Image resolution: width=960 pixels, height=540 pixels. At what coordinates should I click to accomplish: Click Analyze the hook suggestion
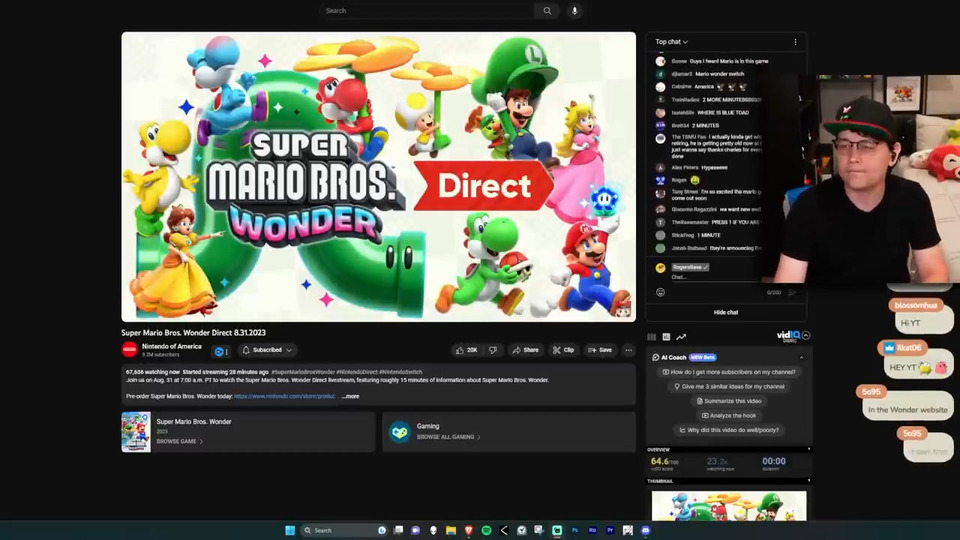point(729,415)
